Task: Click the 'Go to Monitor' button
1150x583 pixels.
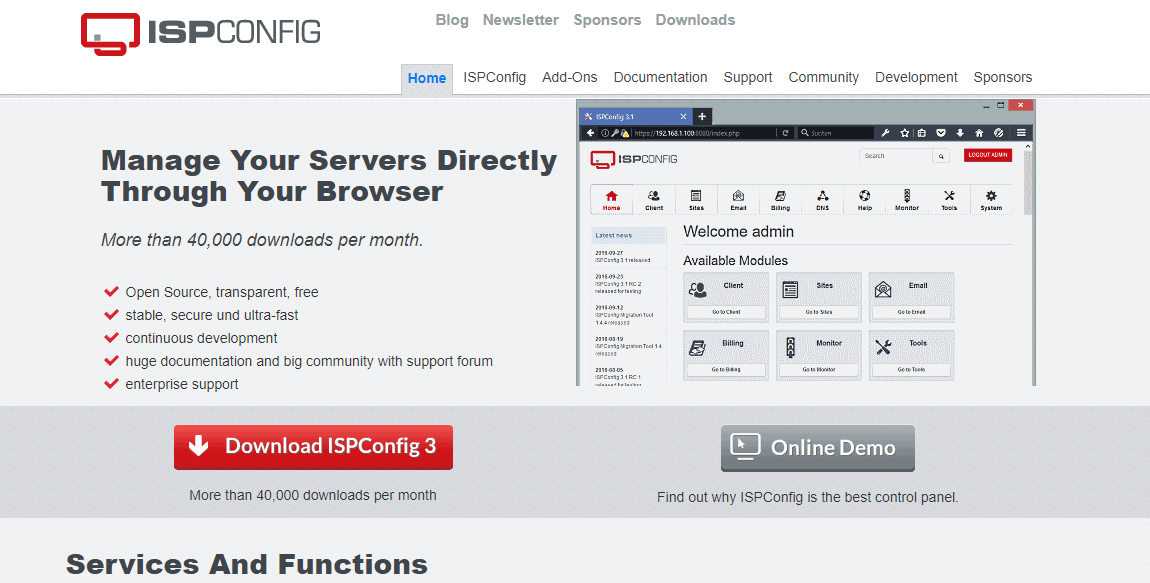Action: click(818, 370)
